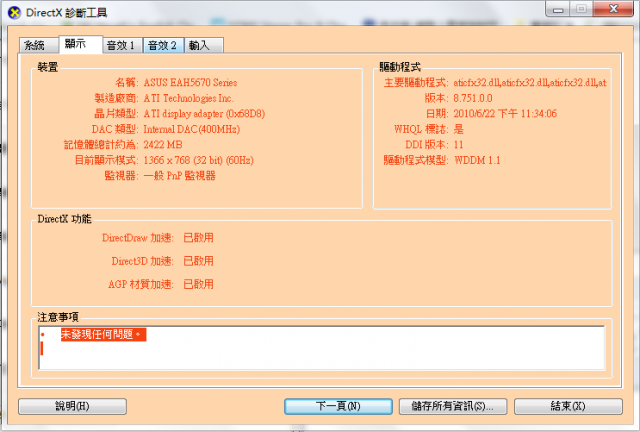
Task: Click the 名稱 label
Action: (127, 82)
